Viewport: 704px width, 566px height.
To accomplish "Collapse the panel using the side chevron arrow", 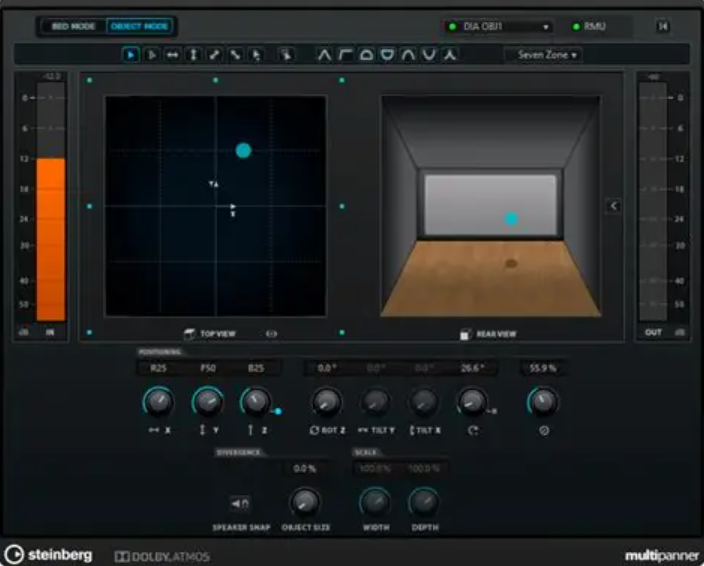I will 614,206.
